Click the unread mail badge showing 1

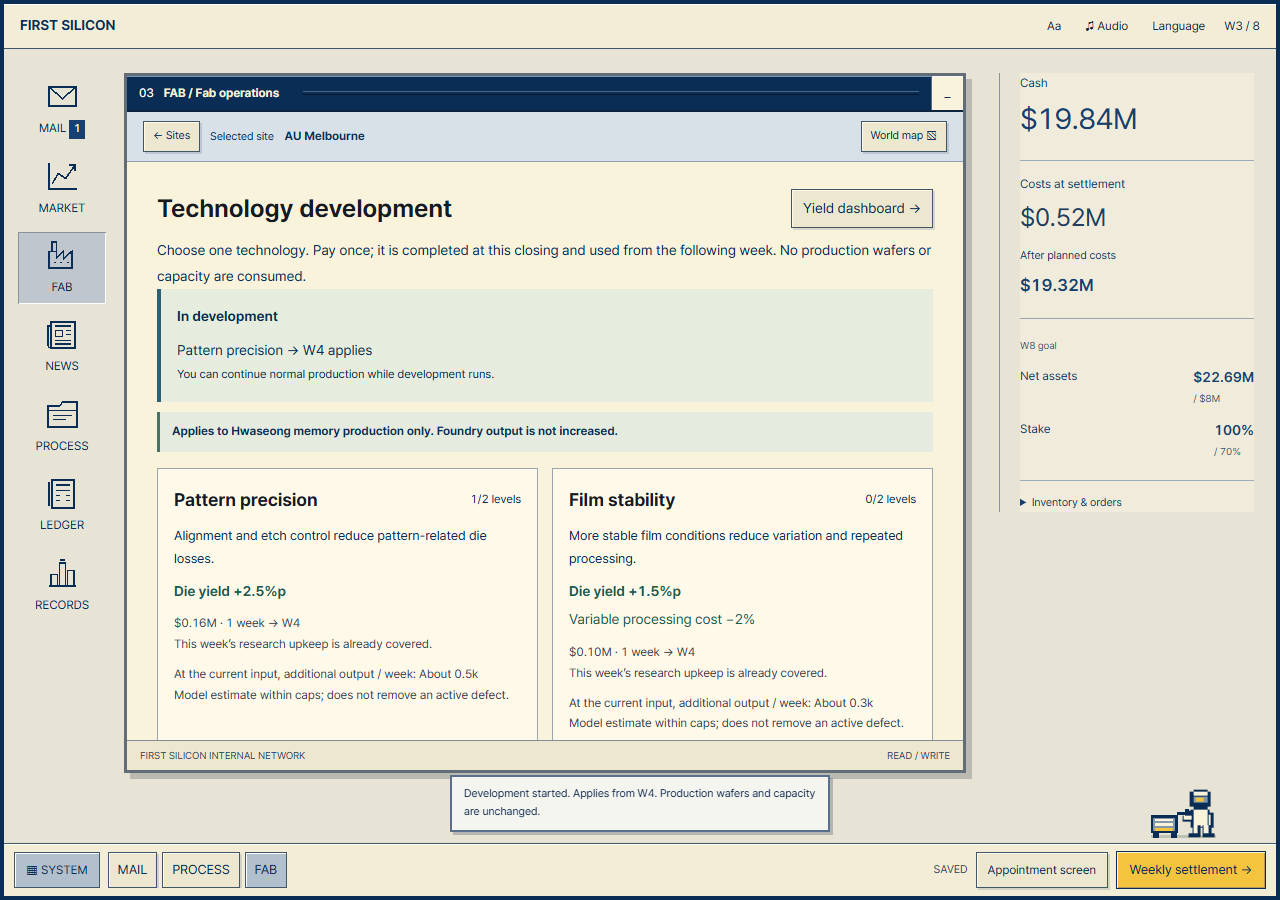coord(77,128)
